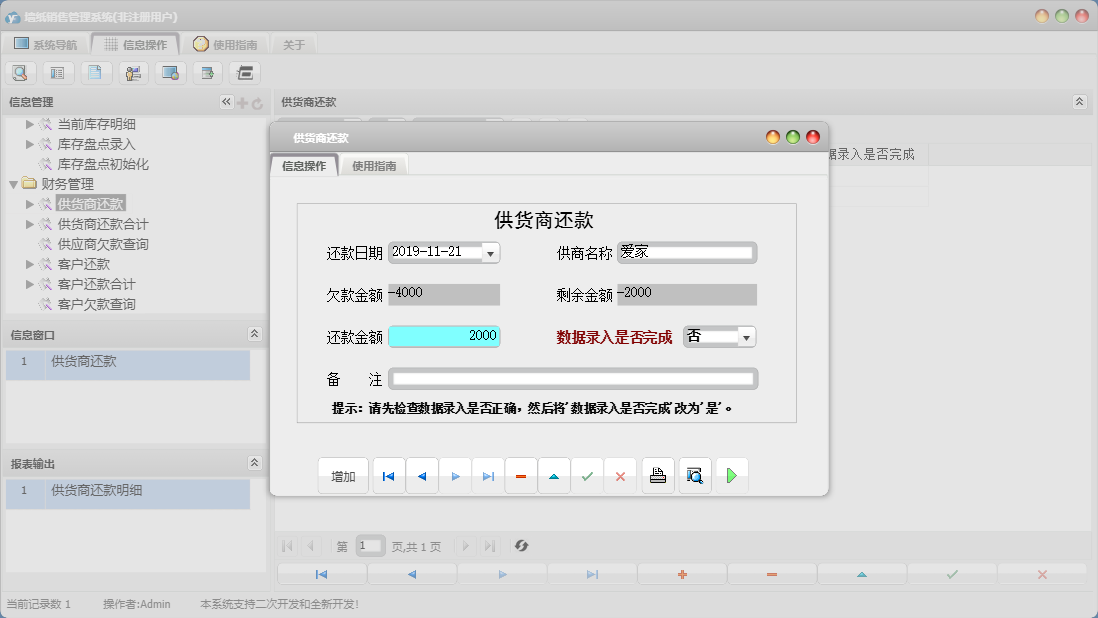This screenshot has height=618, width=1098.
Task: Click the 增加 button to add a record
Action: pos(343,476)
